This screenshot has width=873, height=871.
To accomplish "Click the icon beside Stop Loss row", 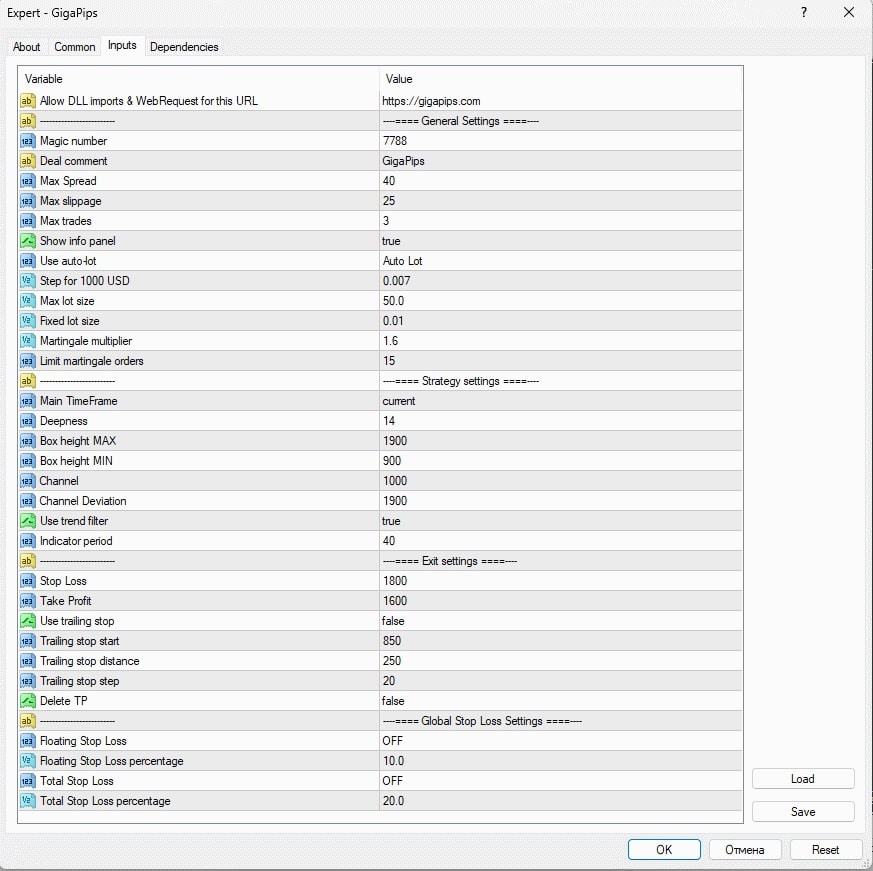I will tap(27, 581).
